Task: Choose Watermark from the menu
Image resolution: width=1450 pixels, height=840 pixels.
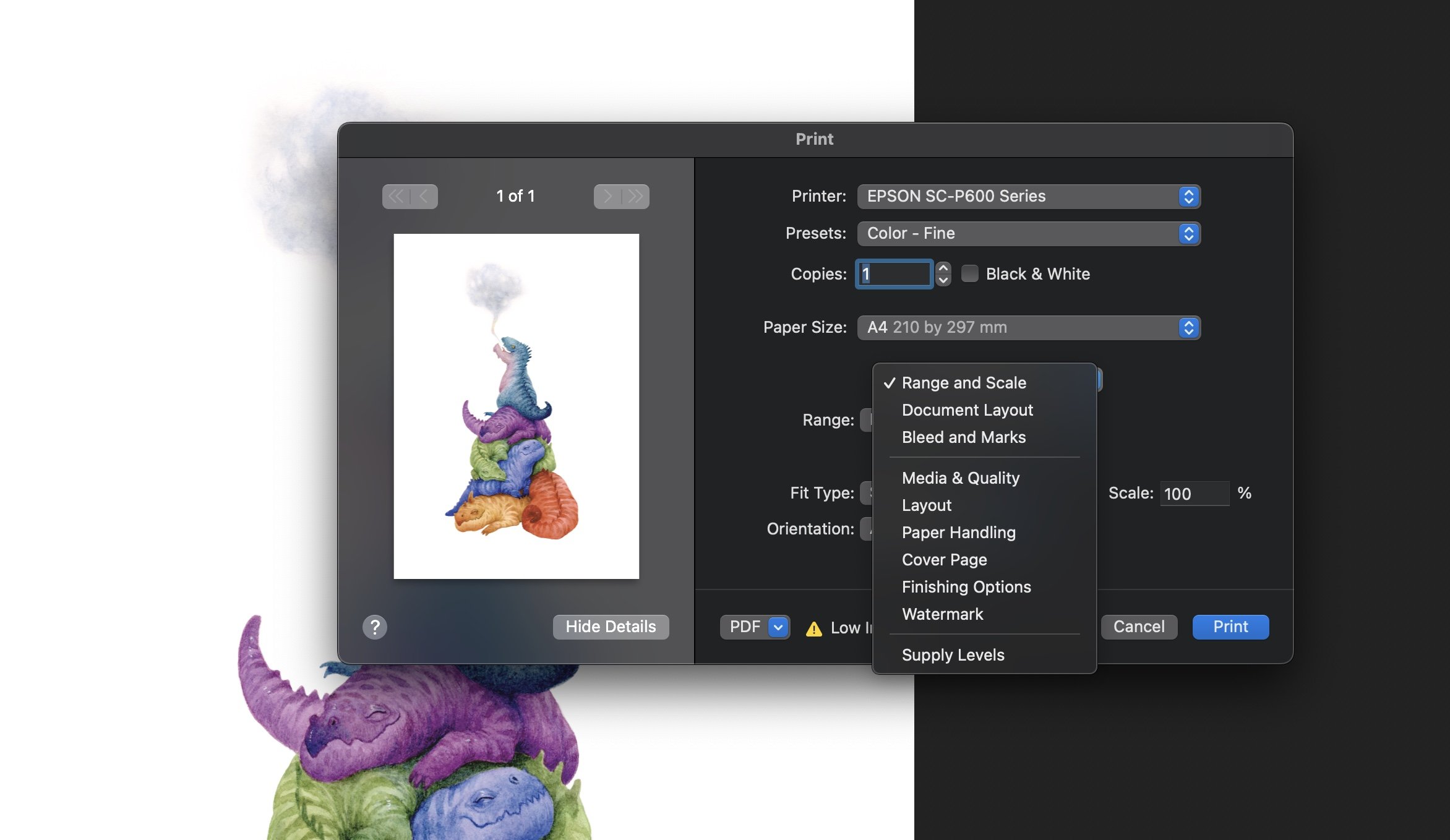Action: click(x=984, y=614)
